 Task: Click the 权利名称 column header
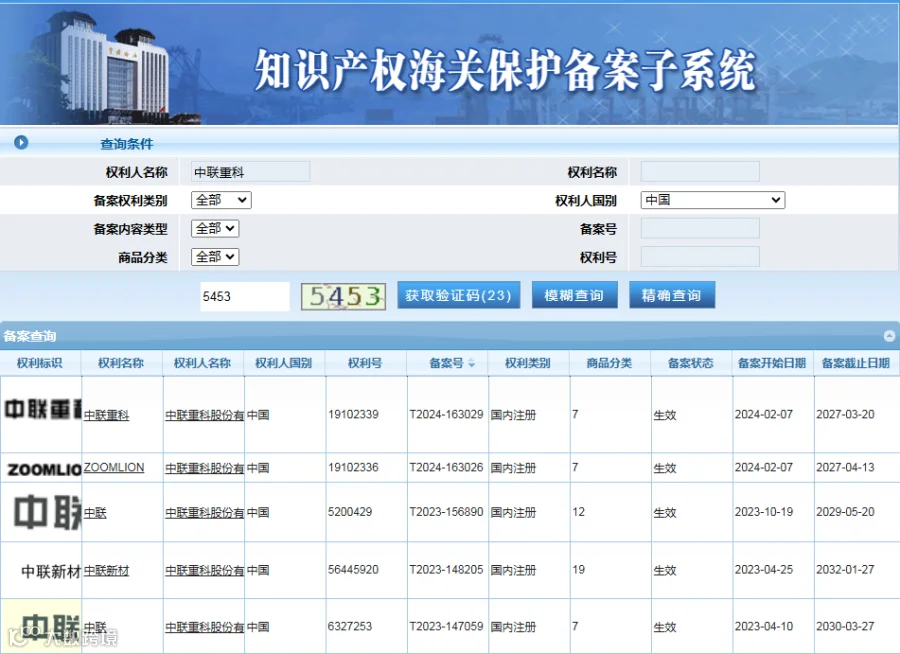(121, 363)
